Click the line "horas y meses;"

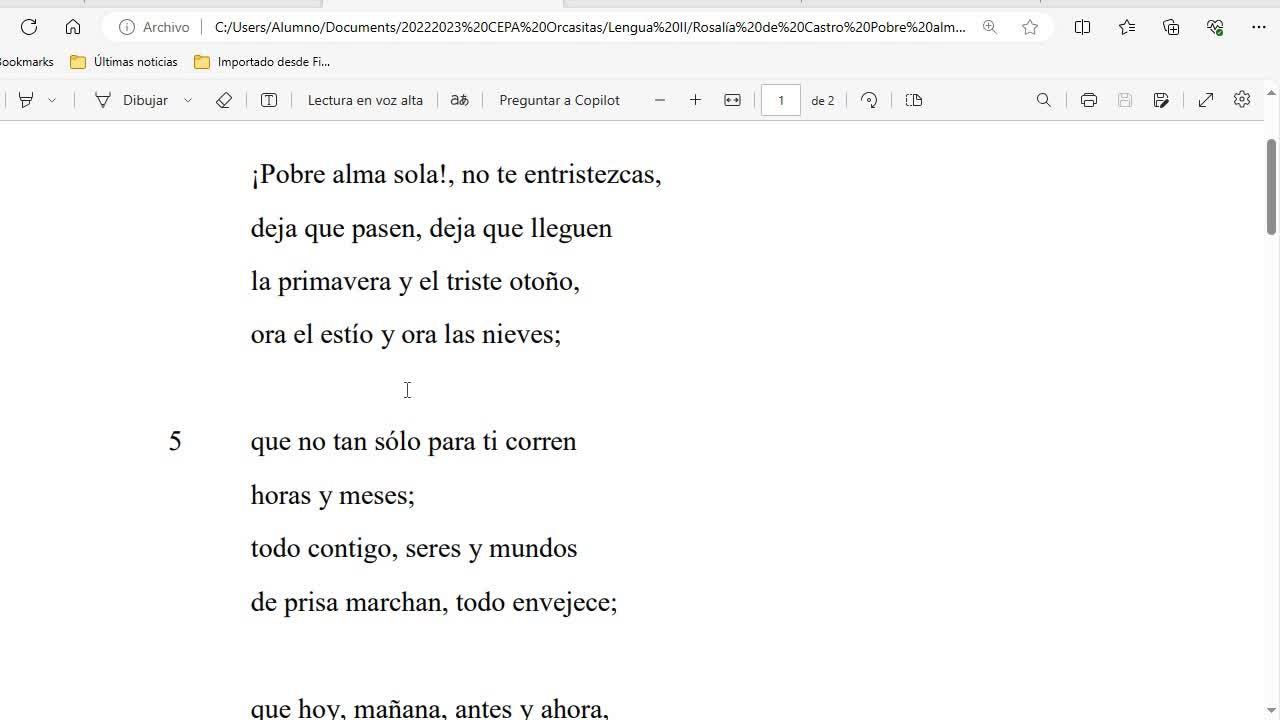(332, 495)
